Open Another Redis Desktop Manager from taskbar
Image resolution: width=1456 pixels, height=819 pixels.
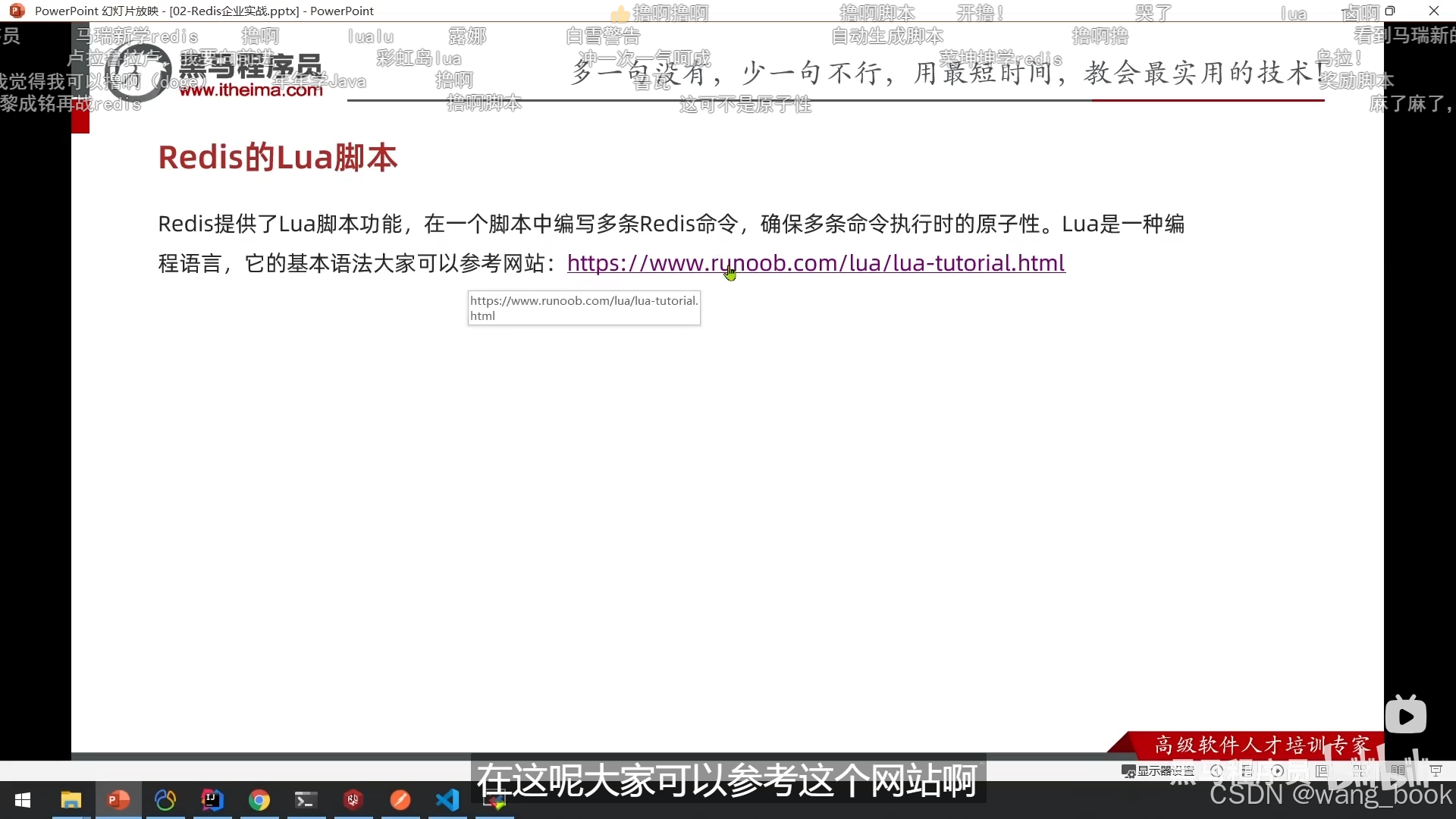pos(353,800)
